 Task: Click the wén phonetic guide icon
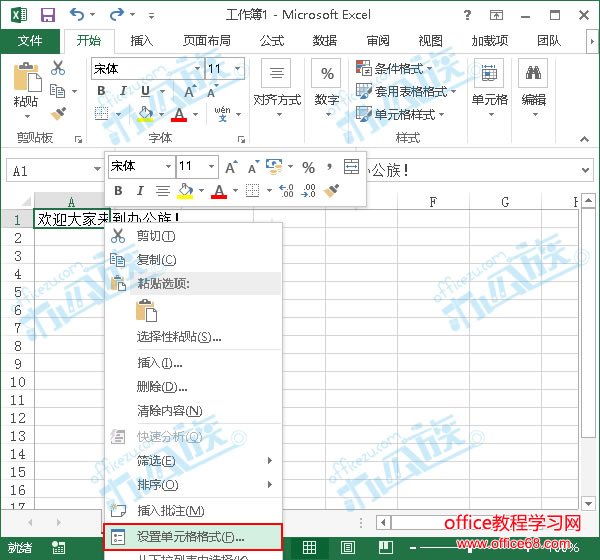[222, 114]
